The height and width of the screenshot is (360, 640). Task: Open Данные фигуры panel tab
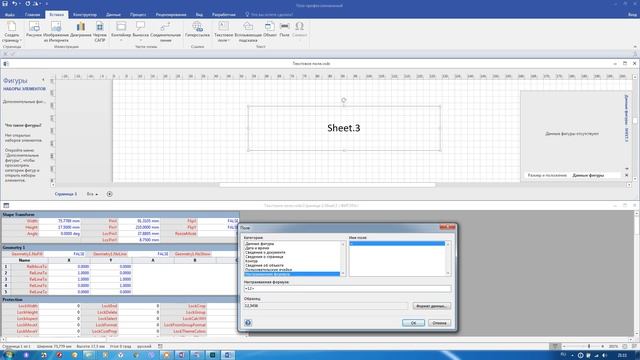588,175
